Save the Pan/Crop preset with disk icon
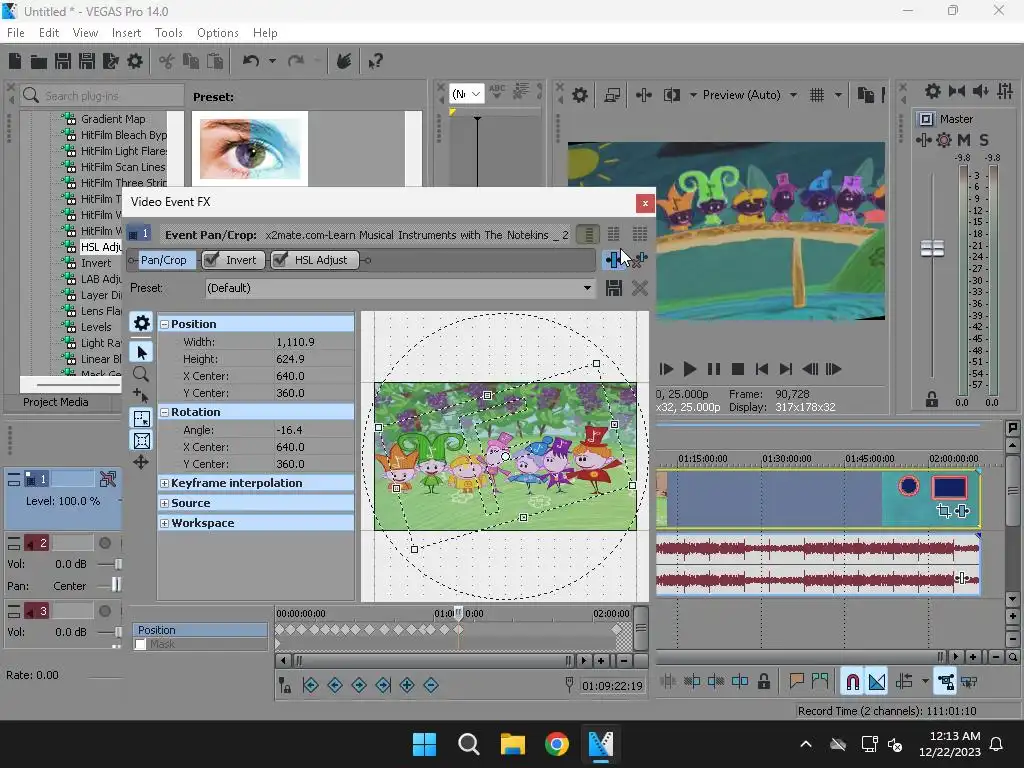Screen dimensions: 1024x768 (x=613, y=288)
